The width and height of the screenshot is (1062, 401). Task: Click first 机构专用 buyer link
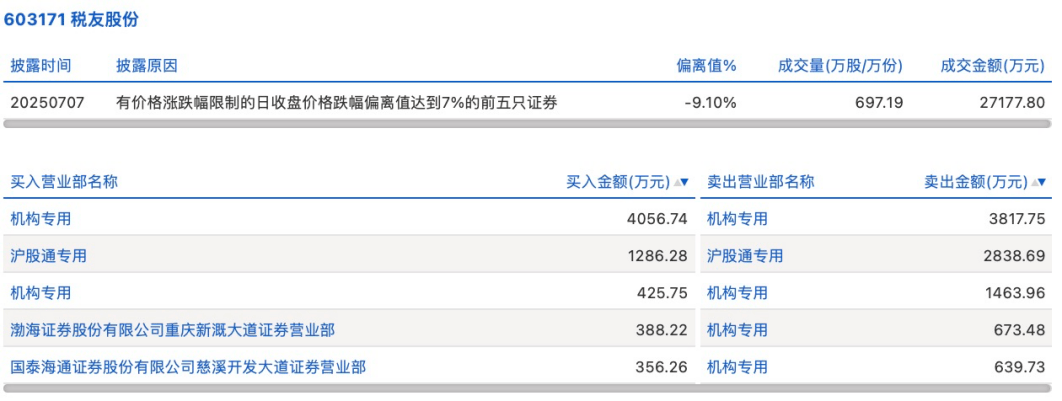(x=41, y=219)
